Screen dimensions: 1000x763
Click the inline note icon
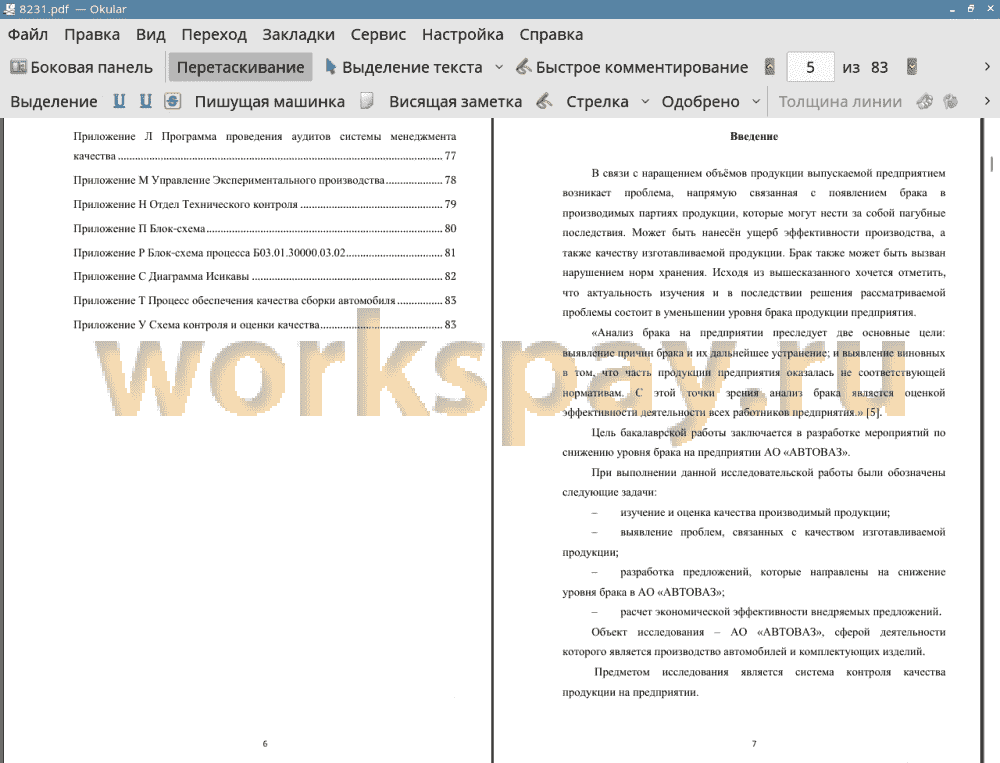click(366, 101)
